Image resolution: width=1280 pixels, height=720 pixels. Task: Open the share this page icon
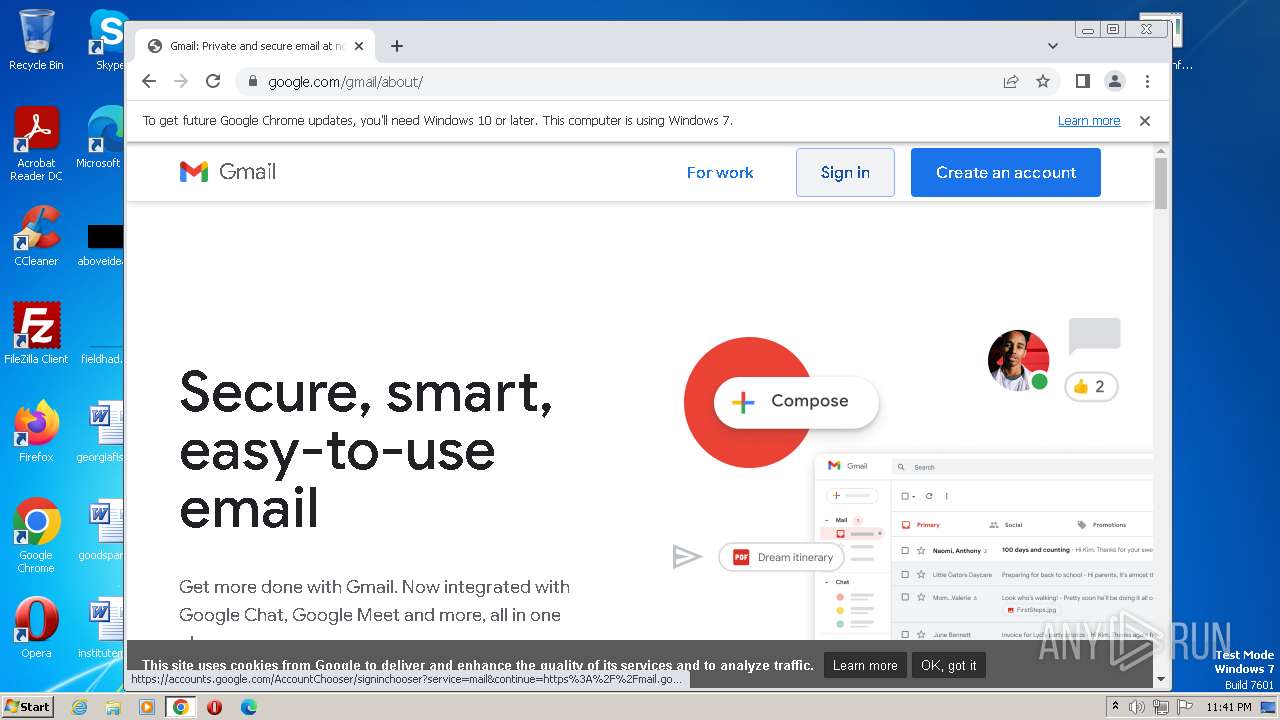pyautogui.click(x=1011, y=82)
